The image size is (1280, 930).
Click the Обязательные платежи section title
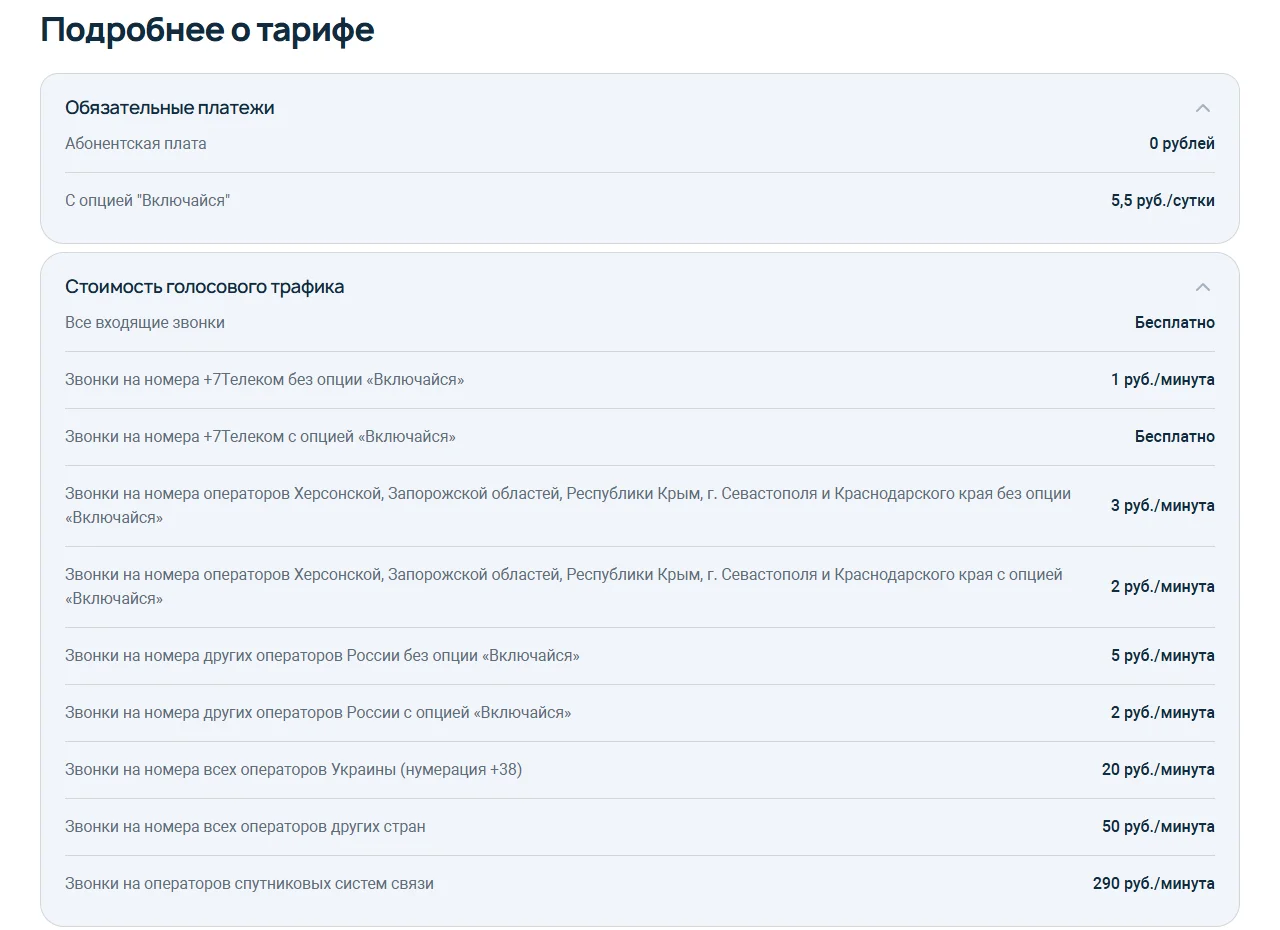(170, 108)
